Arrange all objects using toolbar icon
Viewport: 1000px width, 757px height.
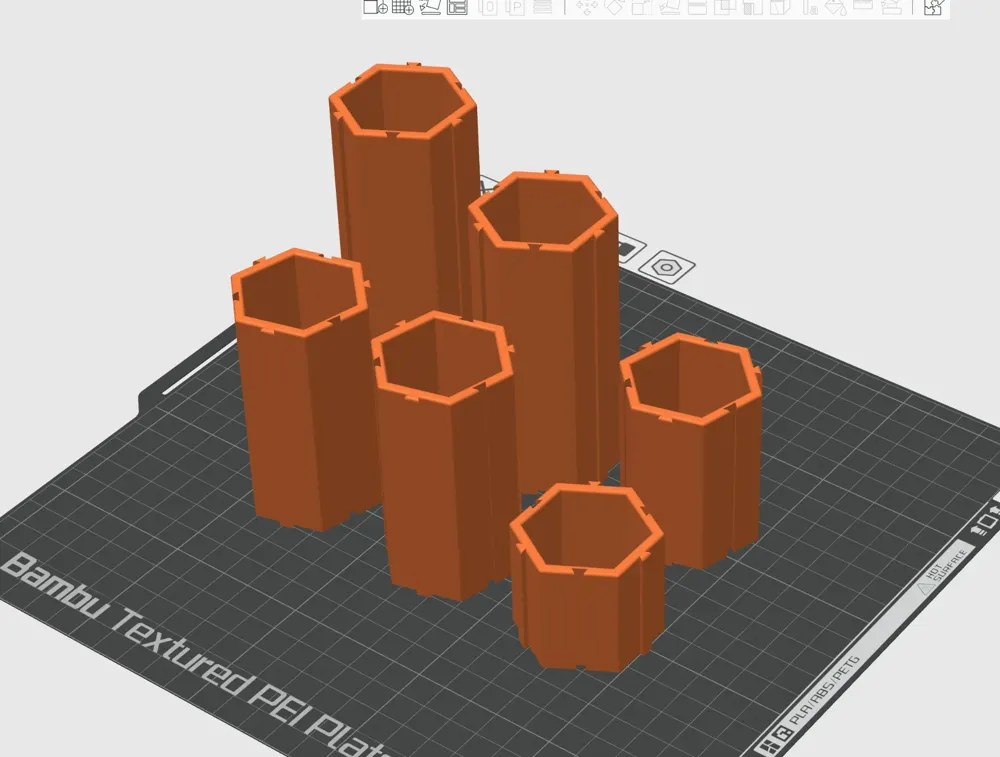(x=457, y=7)
